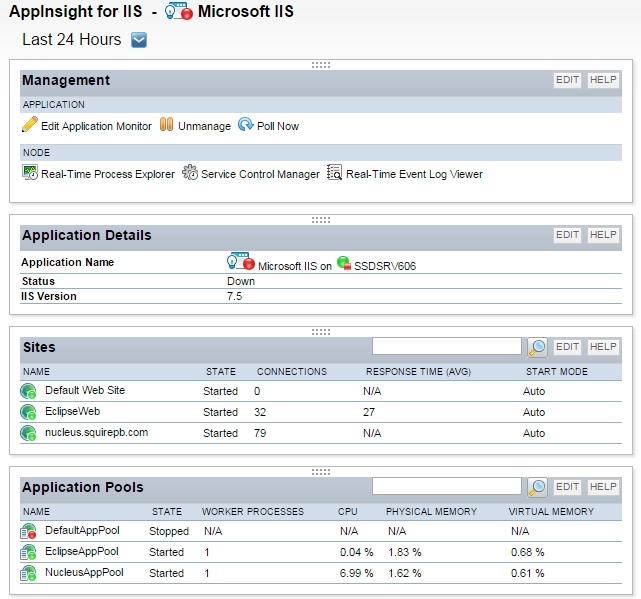Click EDIT in the Management panel
The image size is (641, 599).
tap(567, 80)
